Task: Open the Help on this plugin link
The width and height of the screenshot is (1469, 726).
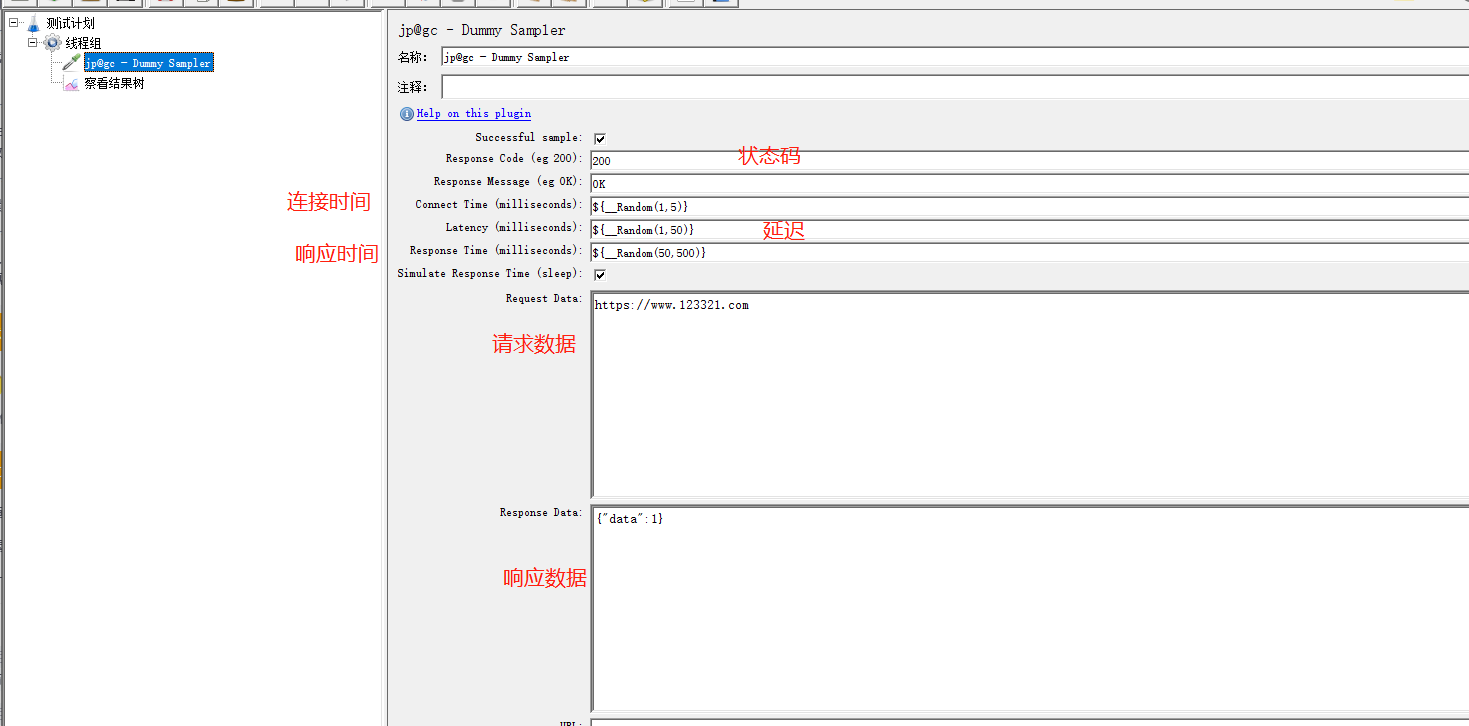Action: tap(474, 114)
